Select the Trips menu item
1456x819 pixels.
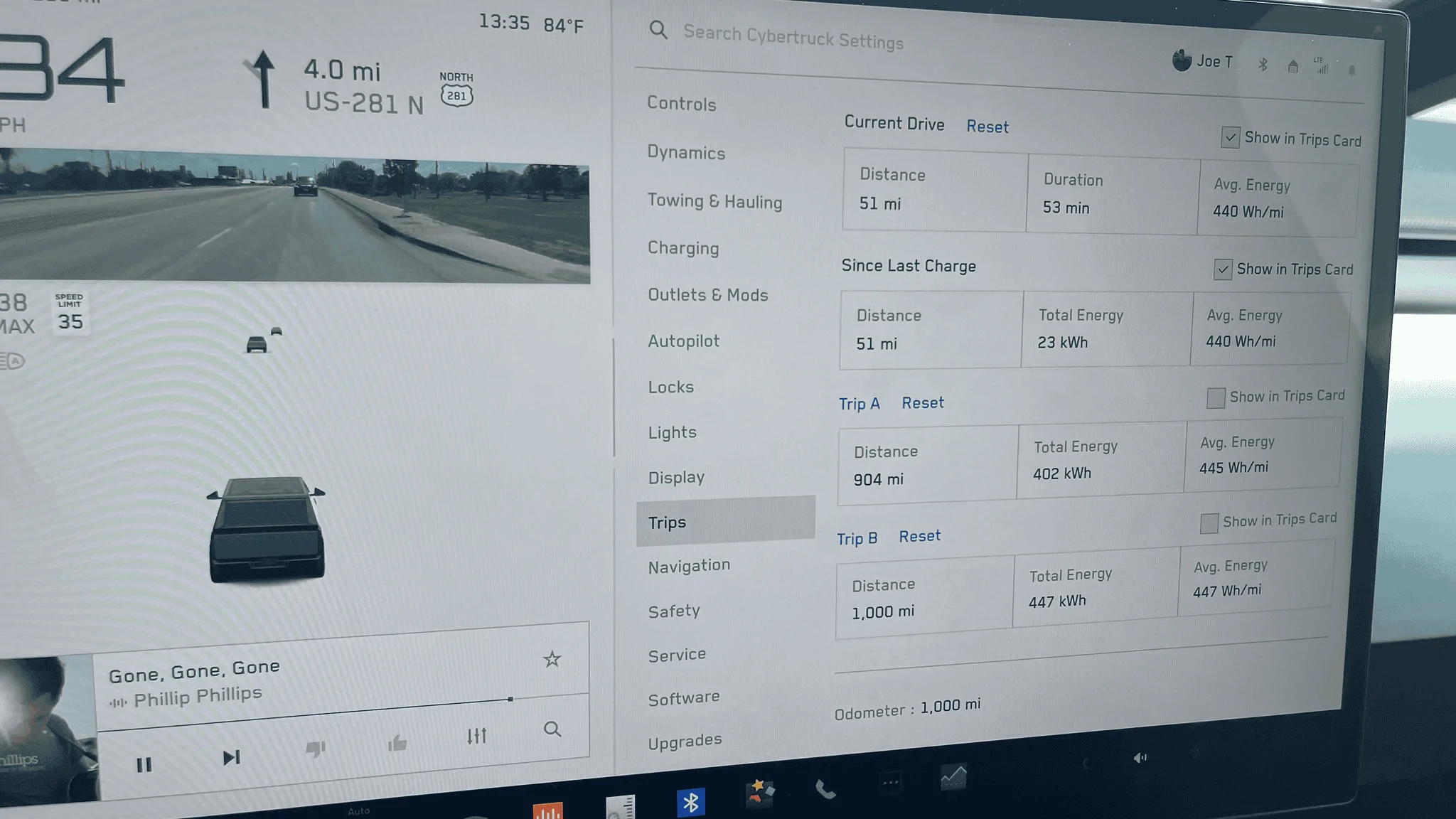725,522
